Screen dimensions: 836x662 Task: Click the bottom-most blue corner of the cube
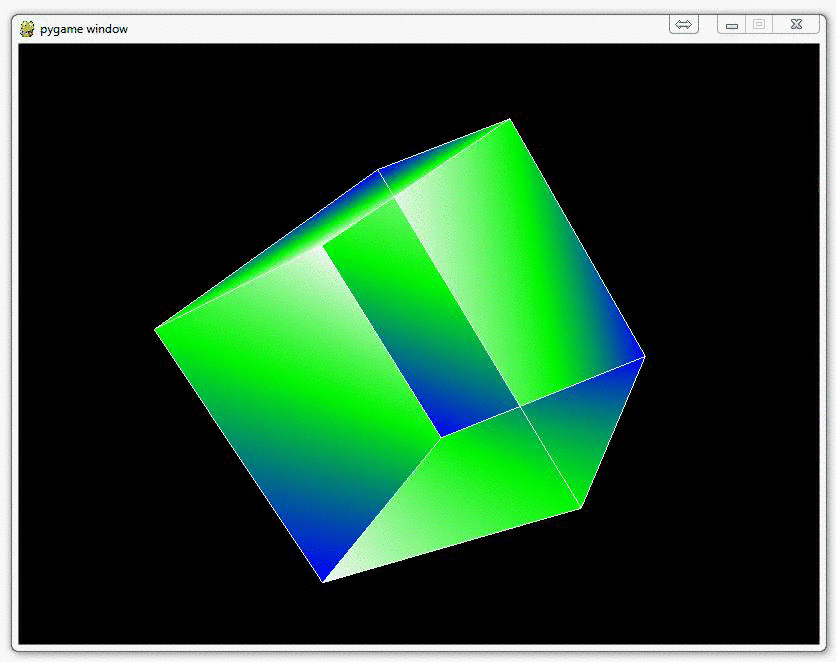coord(322,580)
